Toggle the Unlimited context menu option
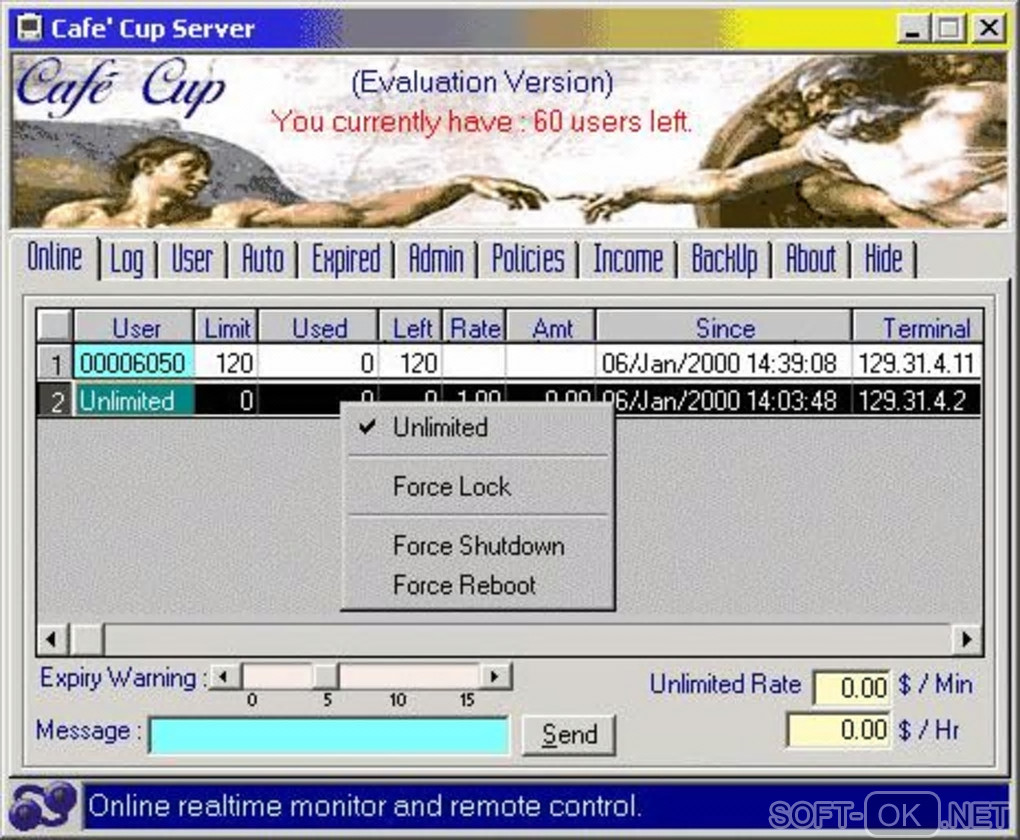Screen dimensions: 1020x840 pyautogui.click(x=478, y=428)
